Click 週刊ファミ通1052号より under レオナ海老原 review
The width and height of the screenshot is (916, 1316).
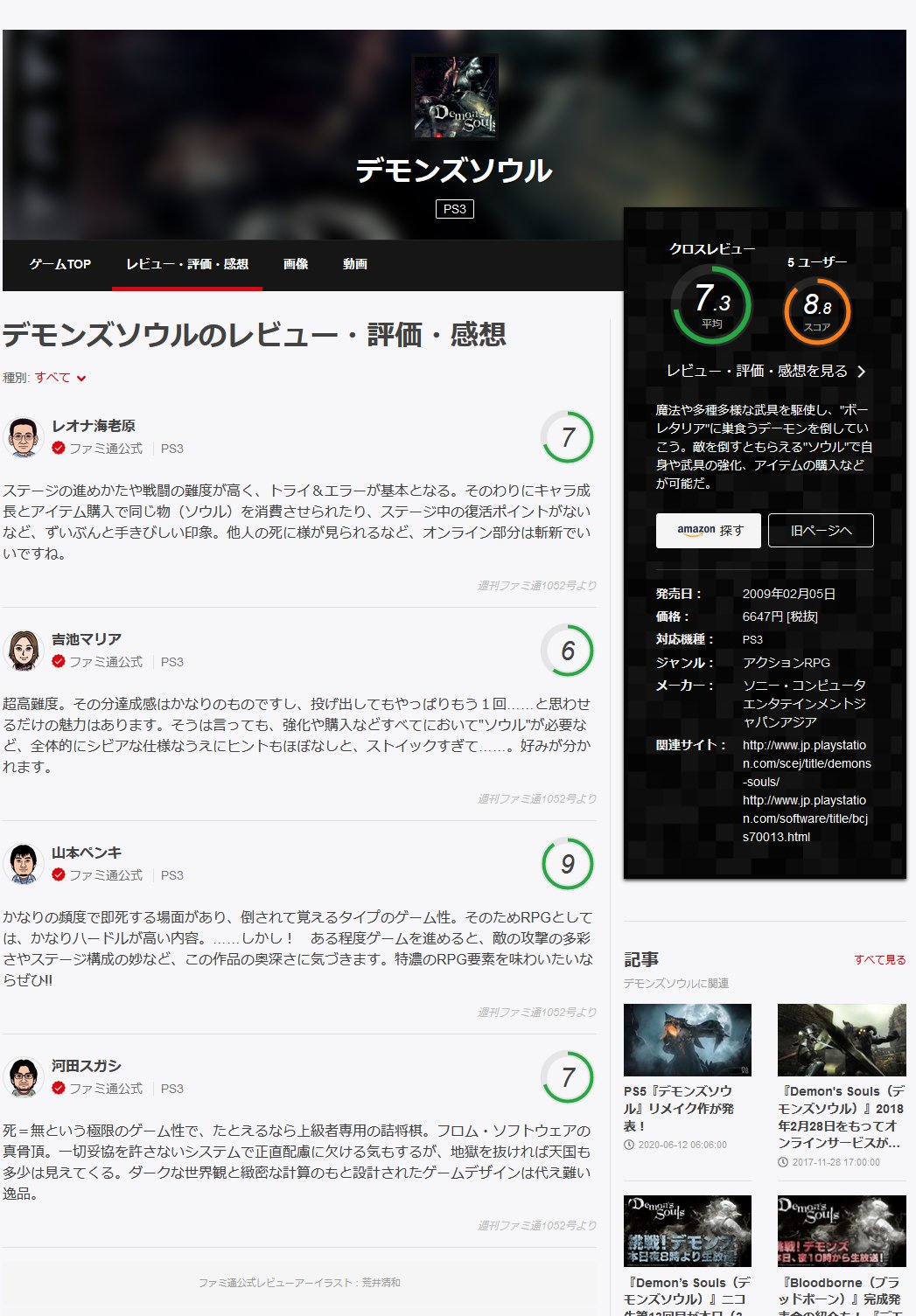coord(537,586)
